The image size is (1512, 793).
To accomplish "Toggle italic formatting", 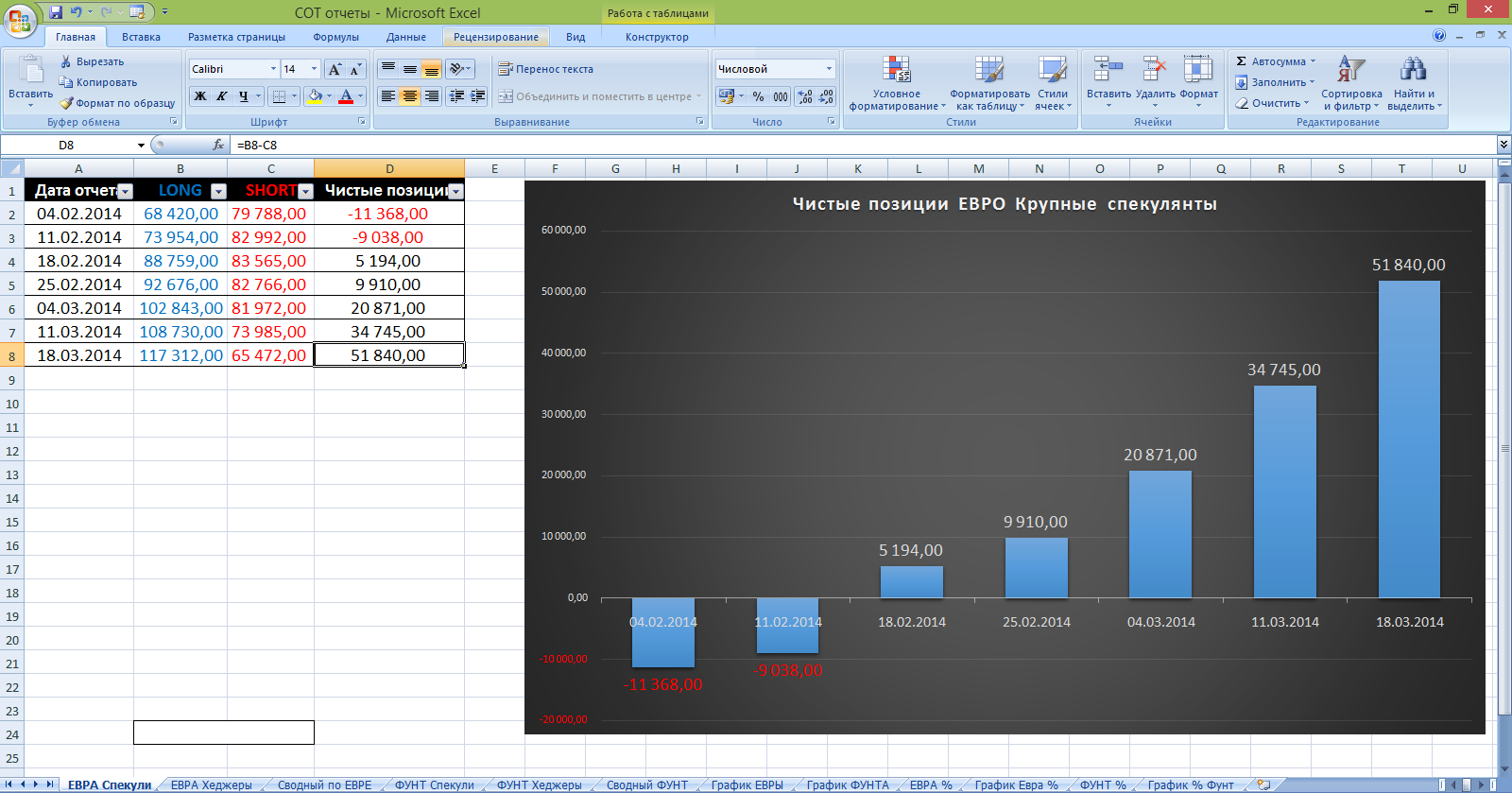I will click(x=221, y=96).
